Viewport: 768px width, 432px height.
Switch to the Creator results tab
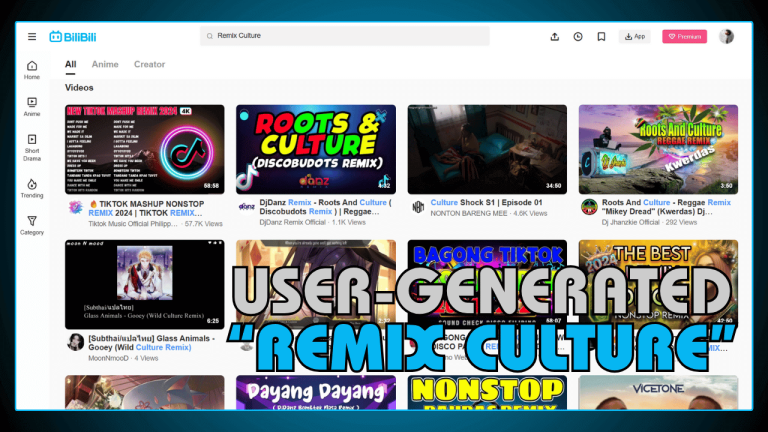tap(149, 64)
